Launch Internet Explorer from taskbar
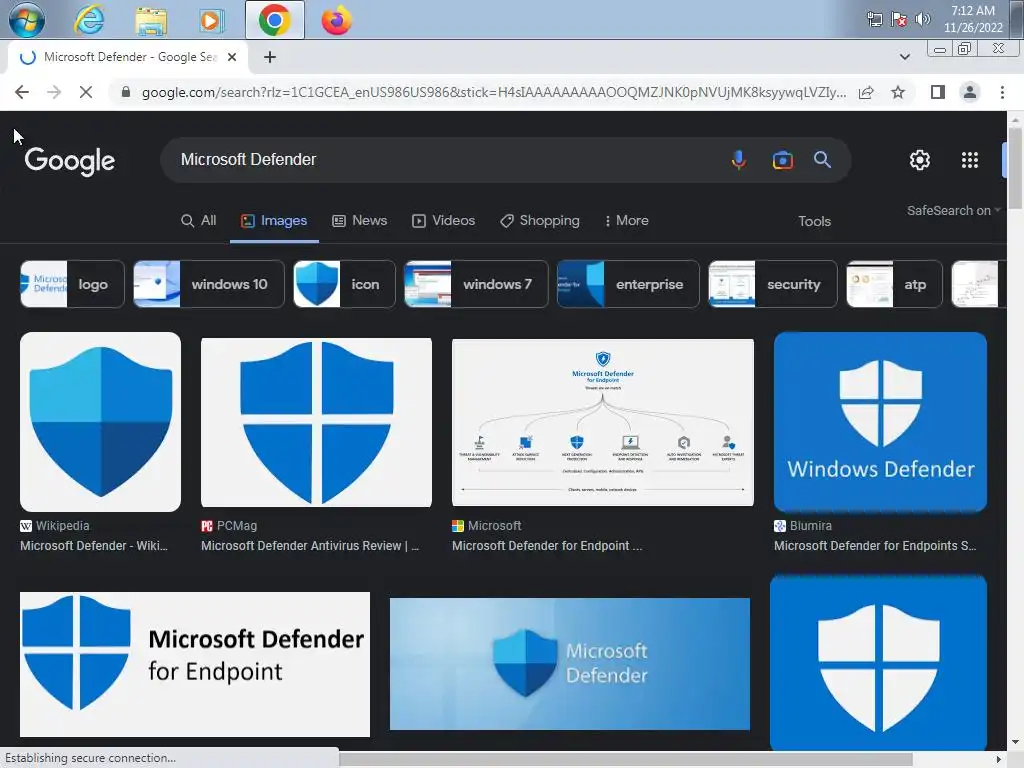 89,20
